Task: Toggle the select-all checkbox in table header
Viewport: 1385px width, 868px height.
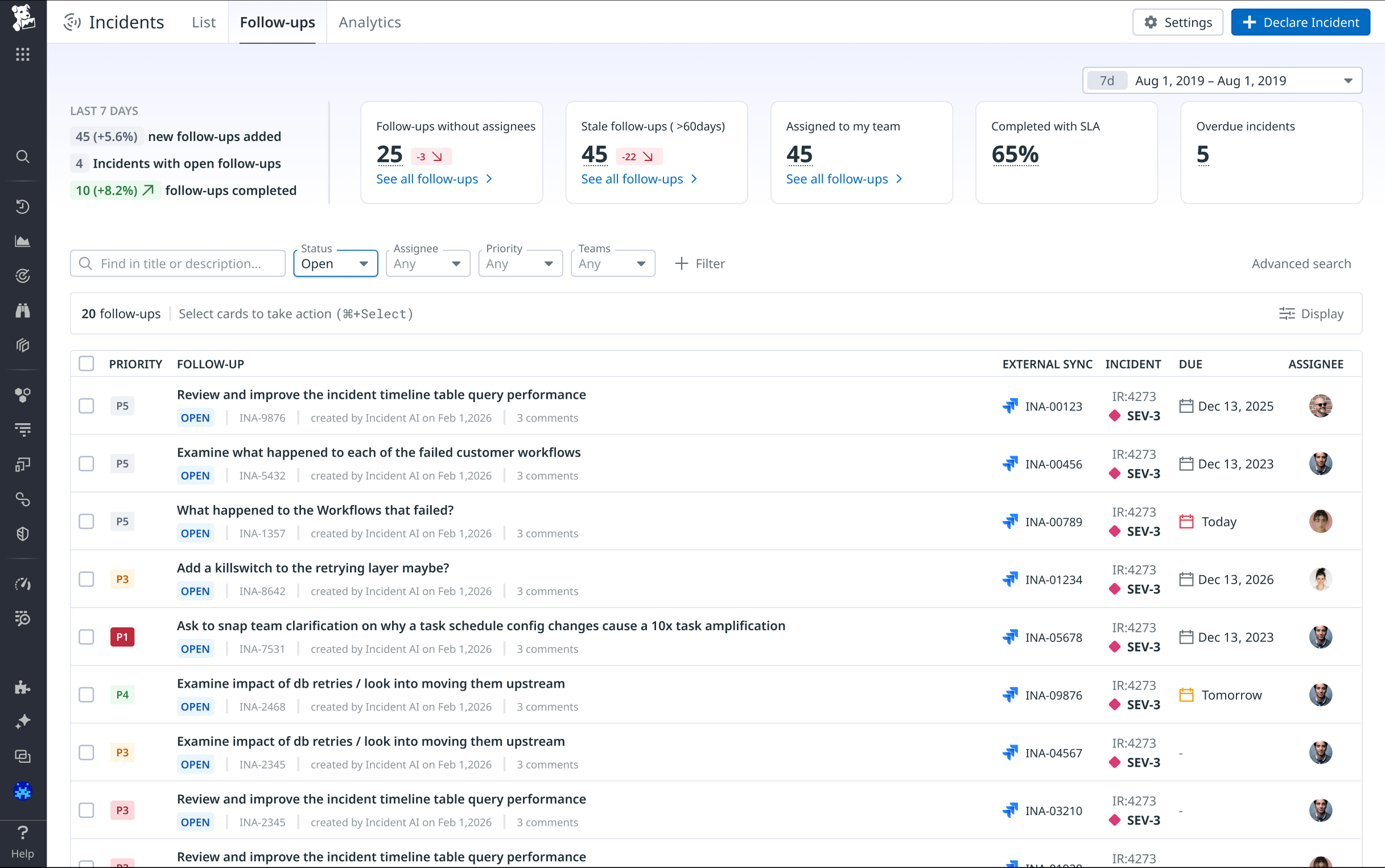Action: coord(86,363)
